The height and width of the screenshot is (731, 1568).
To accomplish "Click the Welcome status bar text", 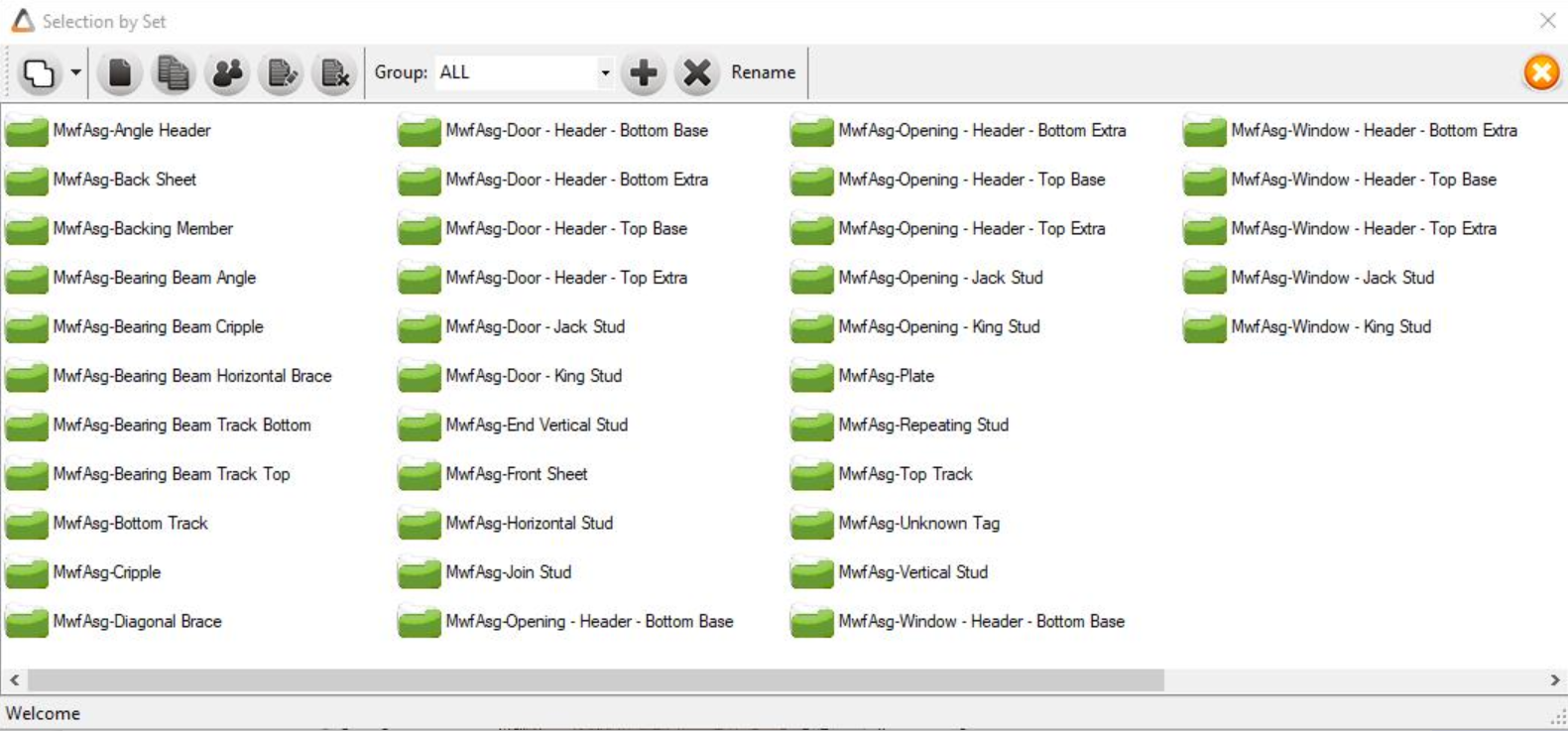I will (x=43, y=713).
